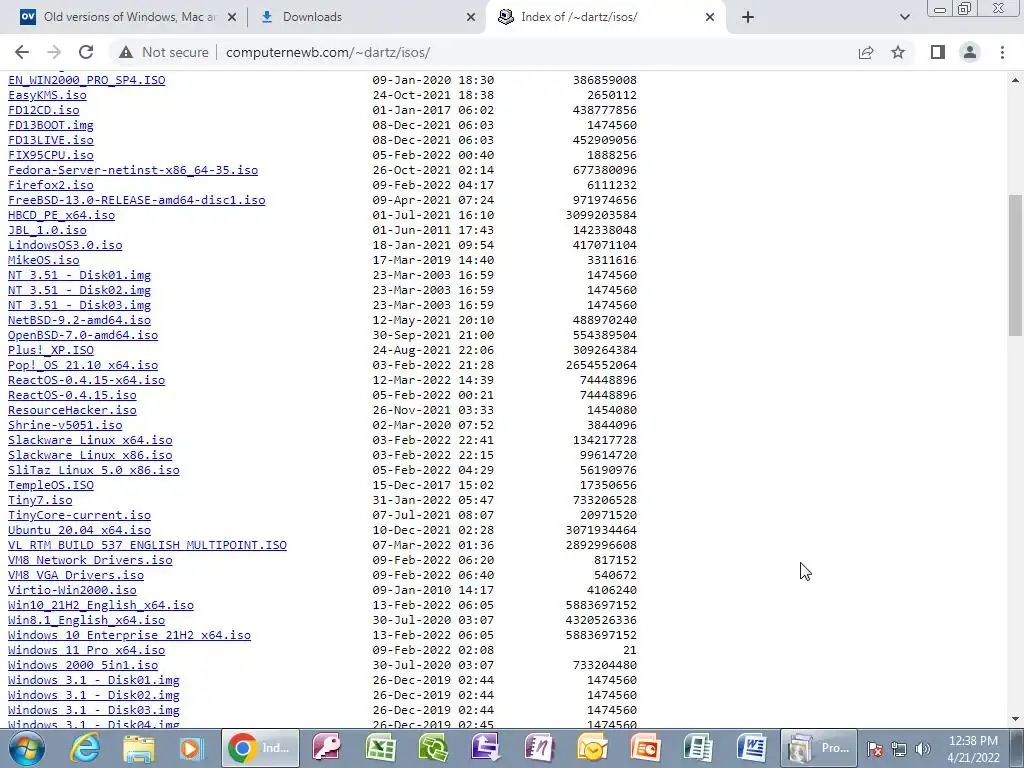1024x768 pixels.
Task: Open Windows Media Player in taskbar
Action: [x=191, y=748]
